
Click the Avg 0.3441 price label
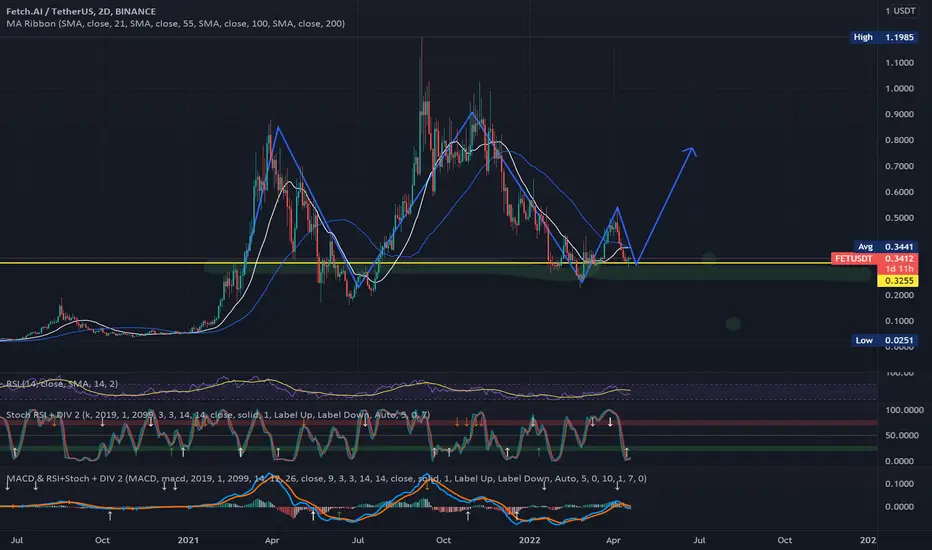pyautogui.click(x=885, y=246)
